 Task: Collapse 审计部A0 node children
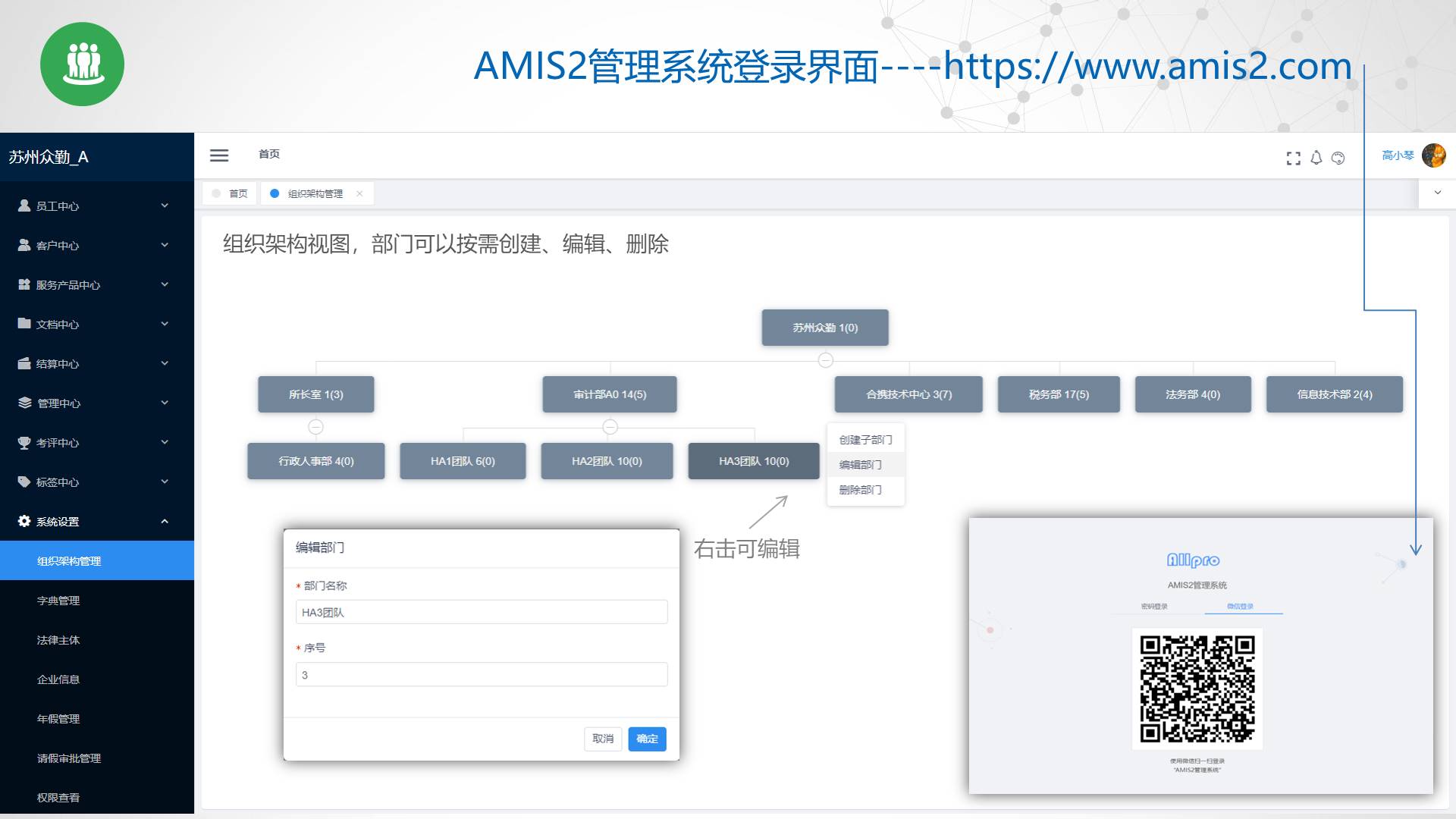pos(610,427)
